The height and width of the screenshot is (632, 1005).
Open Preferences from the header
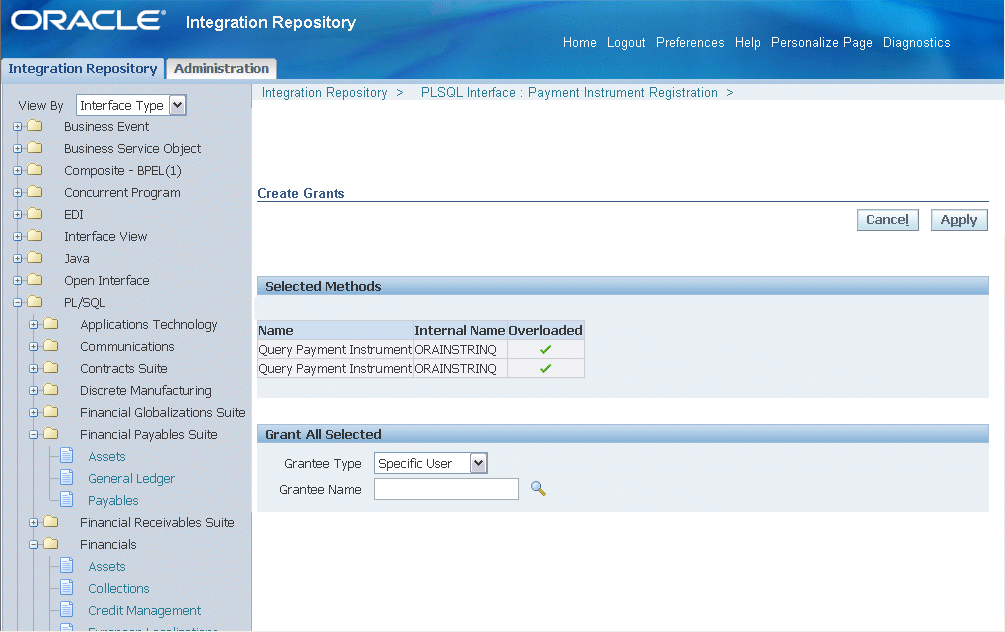[x=690, y=42]
